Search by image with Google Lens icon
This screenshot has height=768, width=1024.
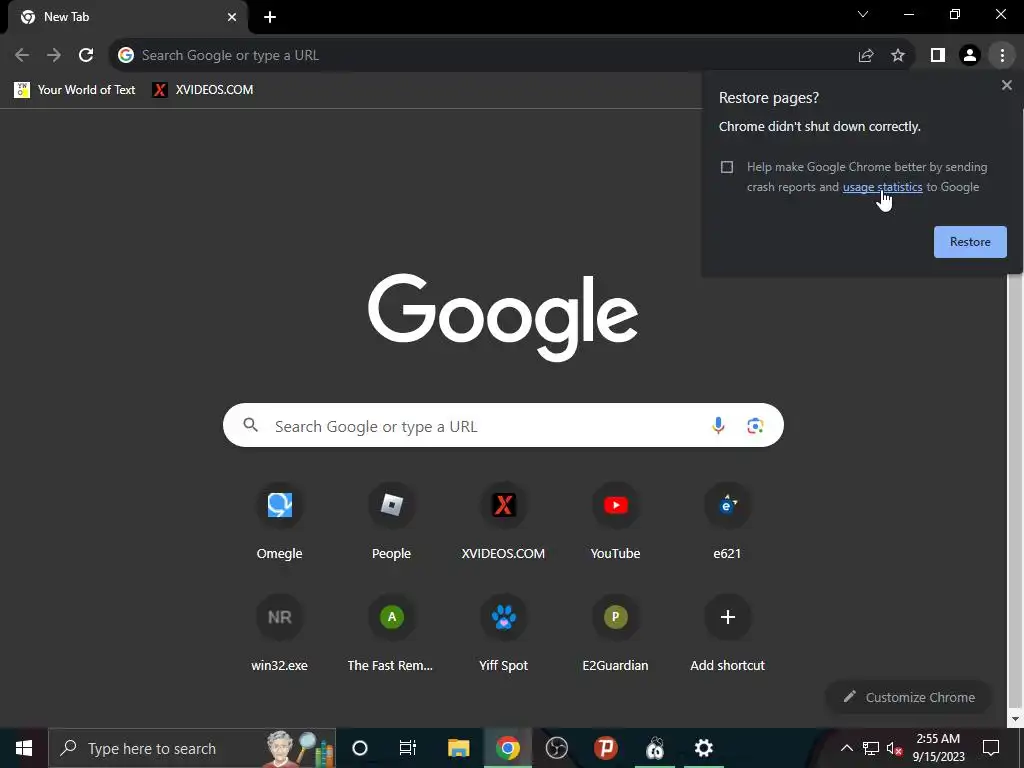[755, 426]
